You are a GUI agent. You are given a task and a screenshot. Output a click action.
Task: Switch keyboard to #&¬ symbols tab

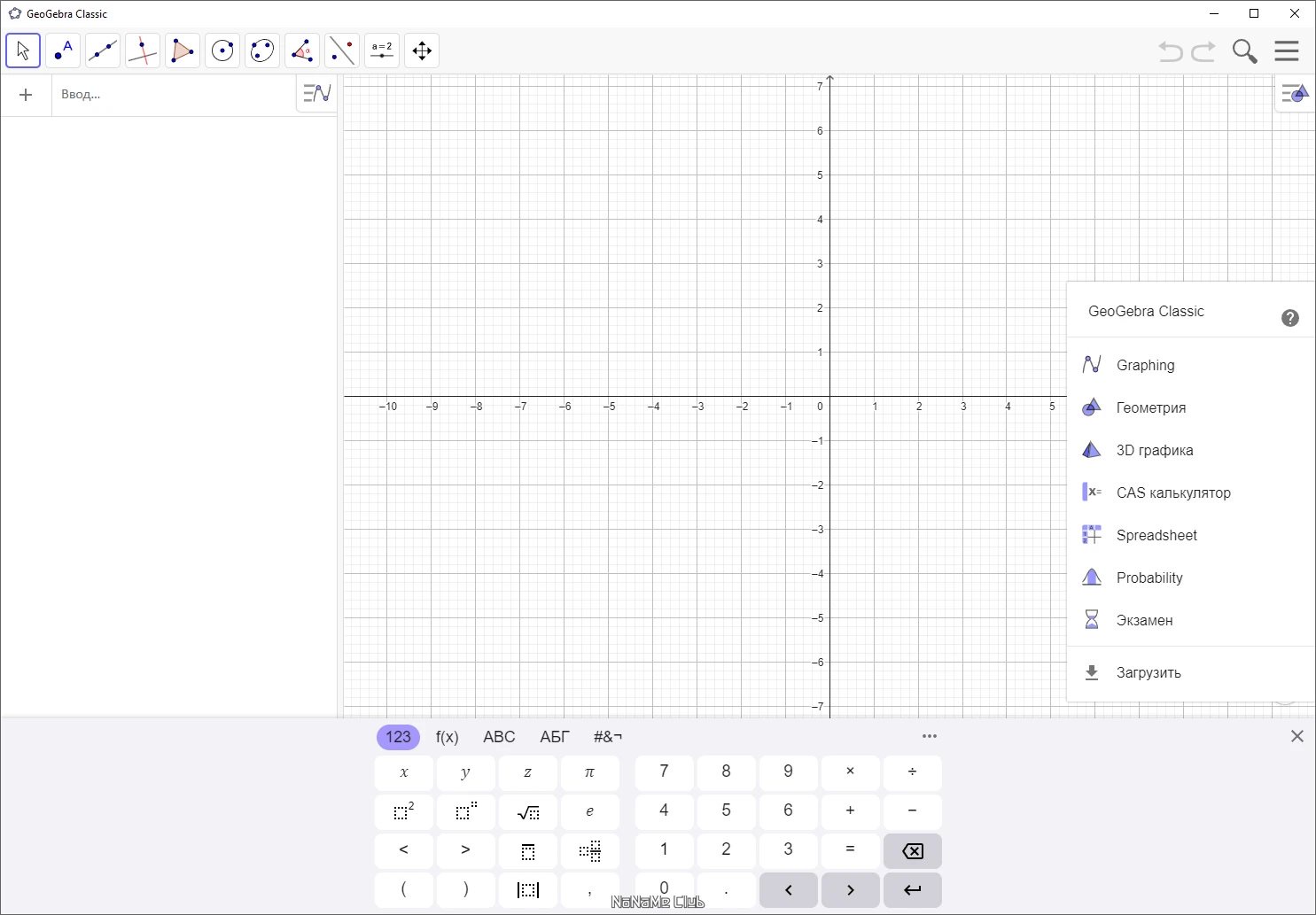click(x=608, y=737)
